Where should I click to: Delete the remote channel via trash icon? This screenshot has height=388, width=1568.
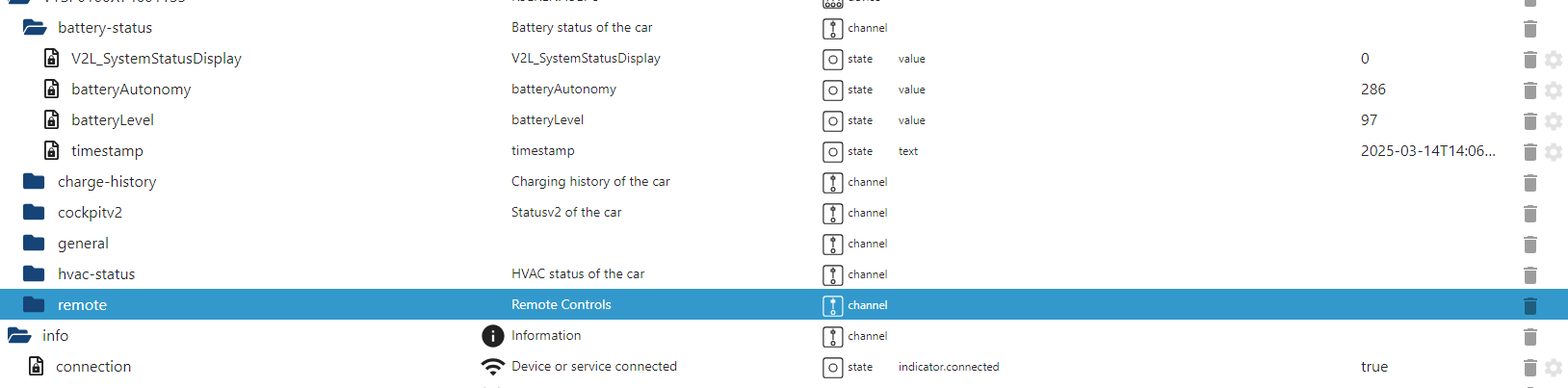1529,306
